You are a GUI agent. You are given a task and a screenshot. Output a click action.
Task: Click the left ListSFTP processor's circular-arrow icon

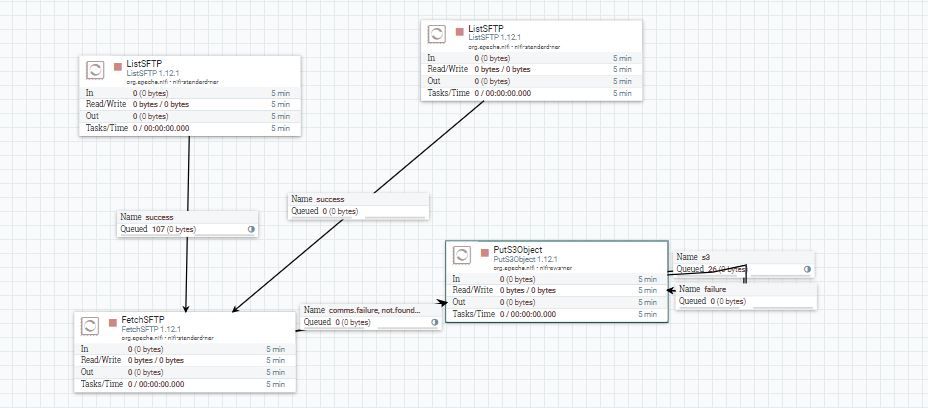tap(95, 70)
